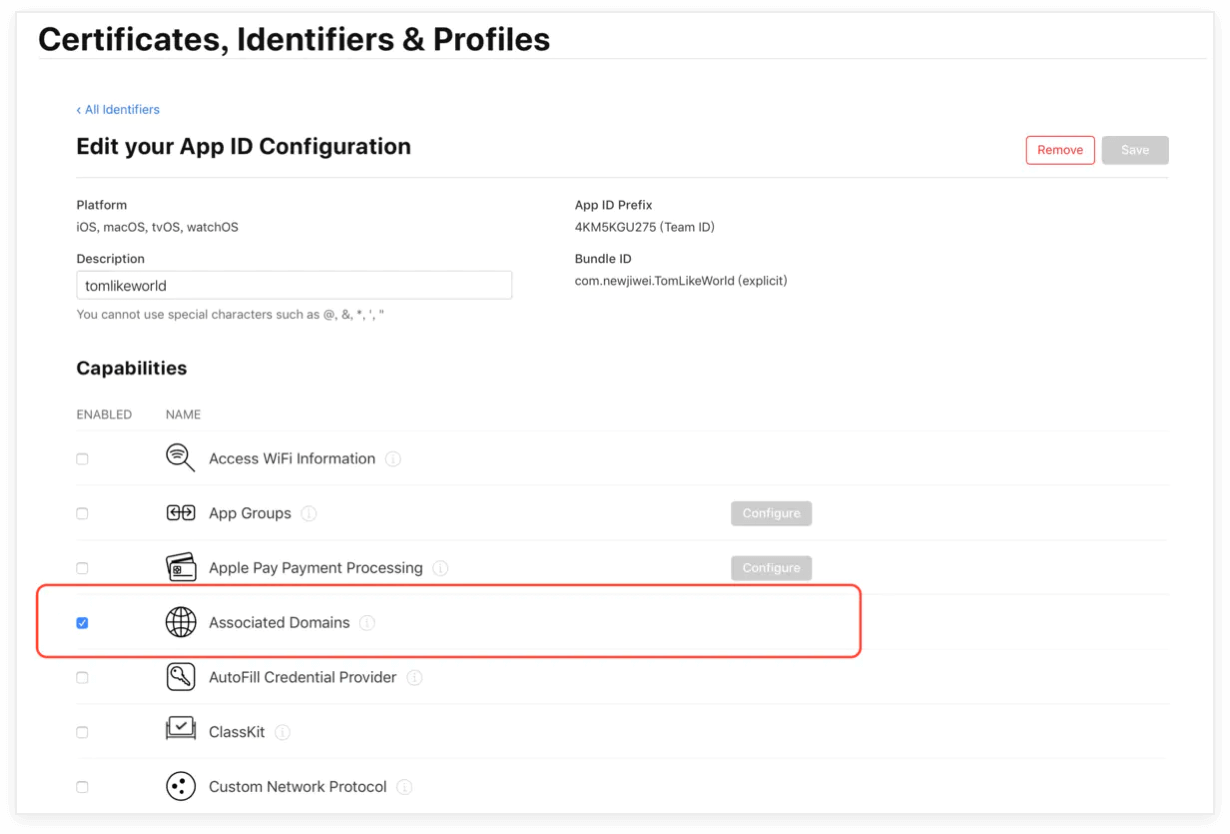The image size is (1230, 834).
Task: Click the Access WiFi Information icon
Action: click(181, 458)
